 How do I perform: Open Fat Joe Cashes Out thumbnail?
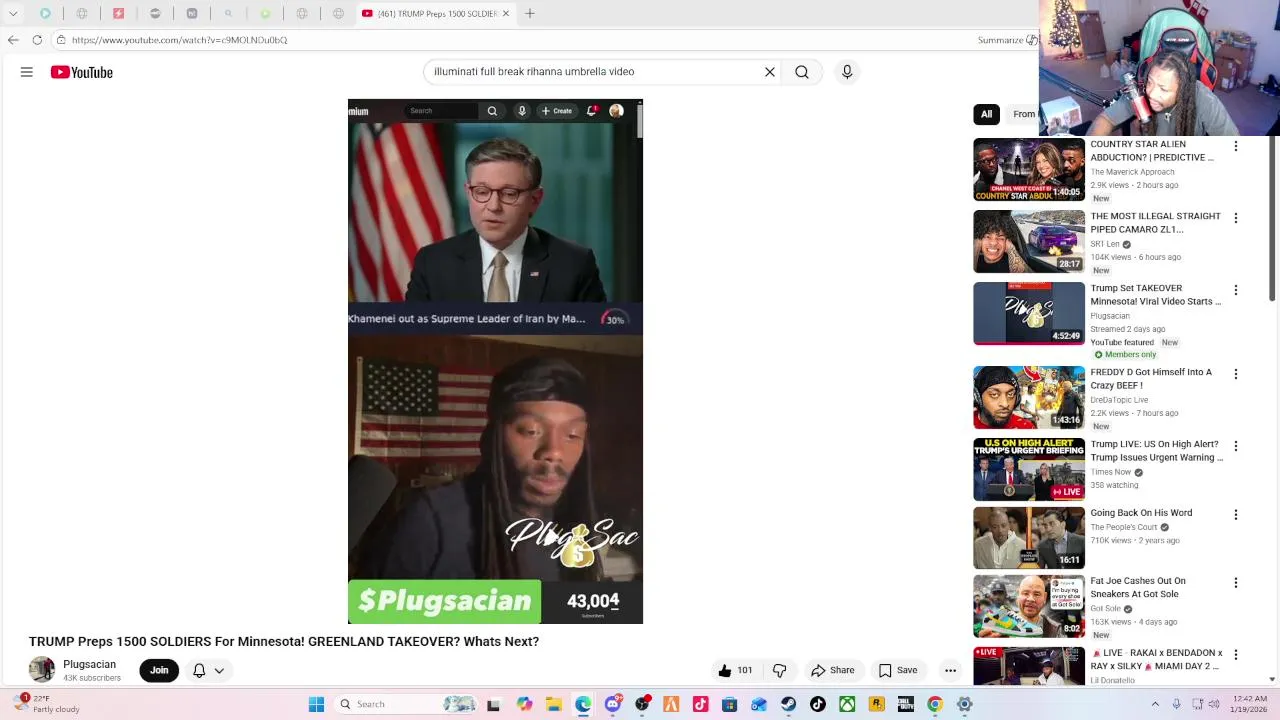(x=1029, y=606)
